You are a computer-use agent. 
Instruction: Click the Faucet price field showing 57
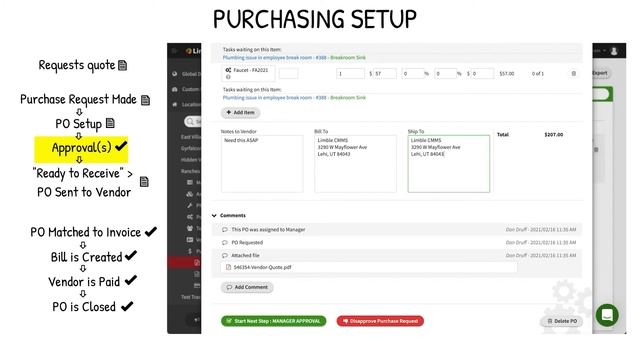(385, 73)
